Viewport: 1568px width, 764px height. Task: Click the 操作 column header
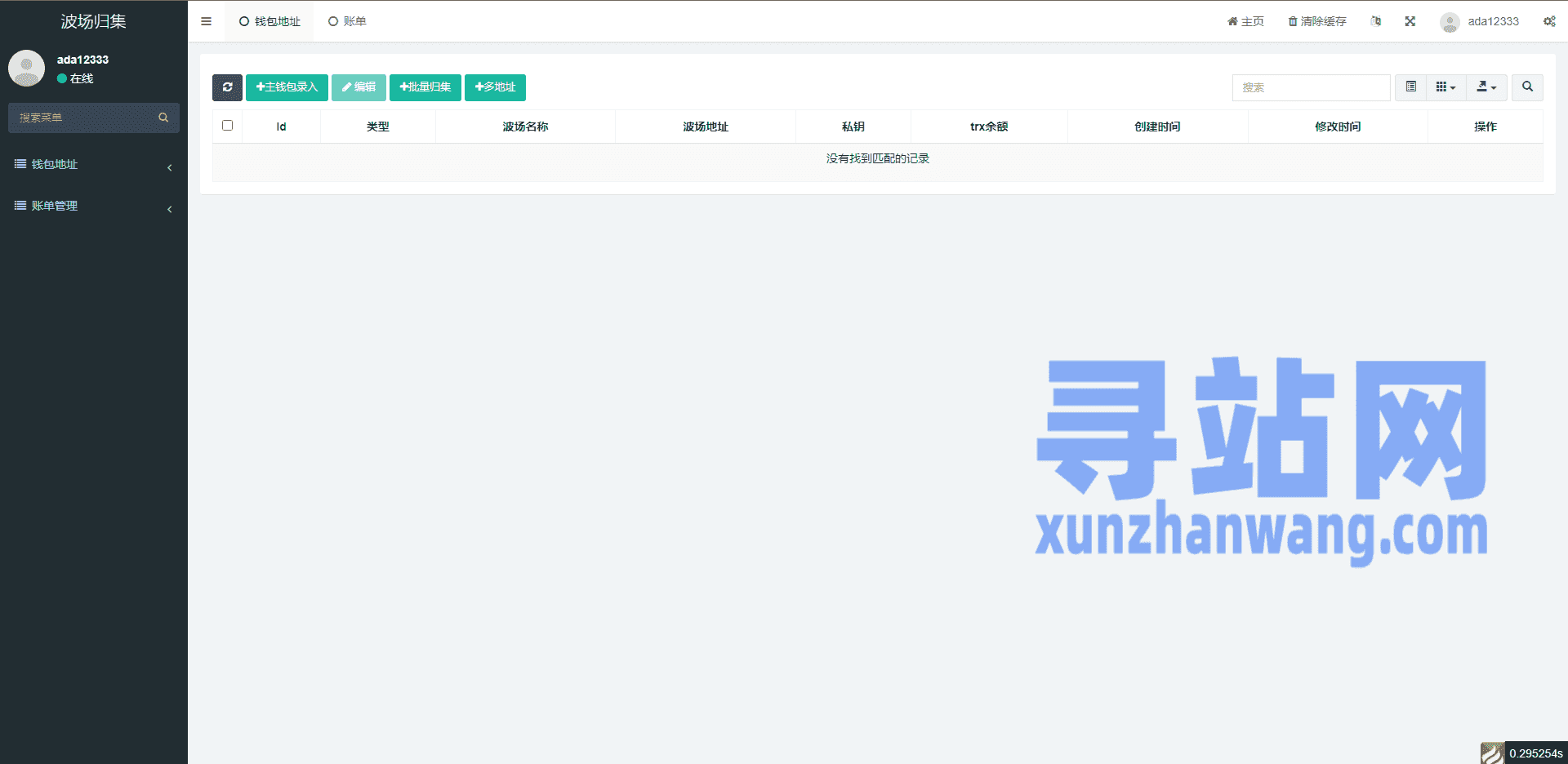pos(1486,127)
